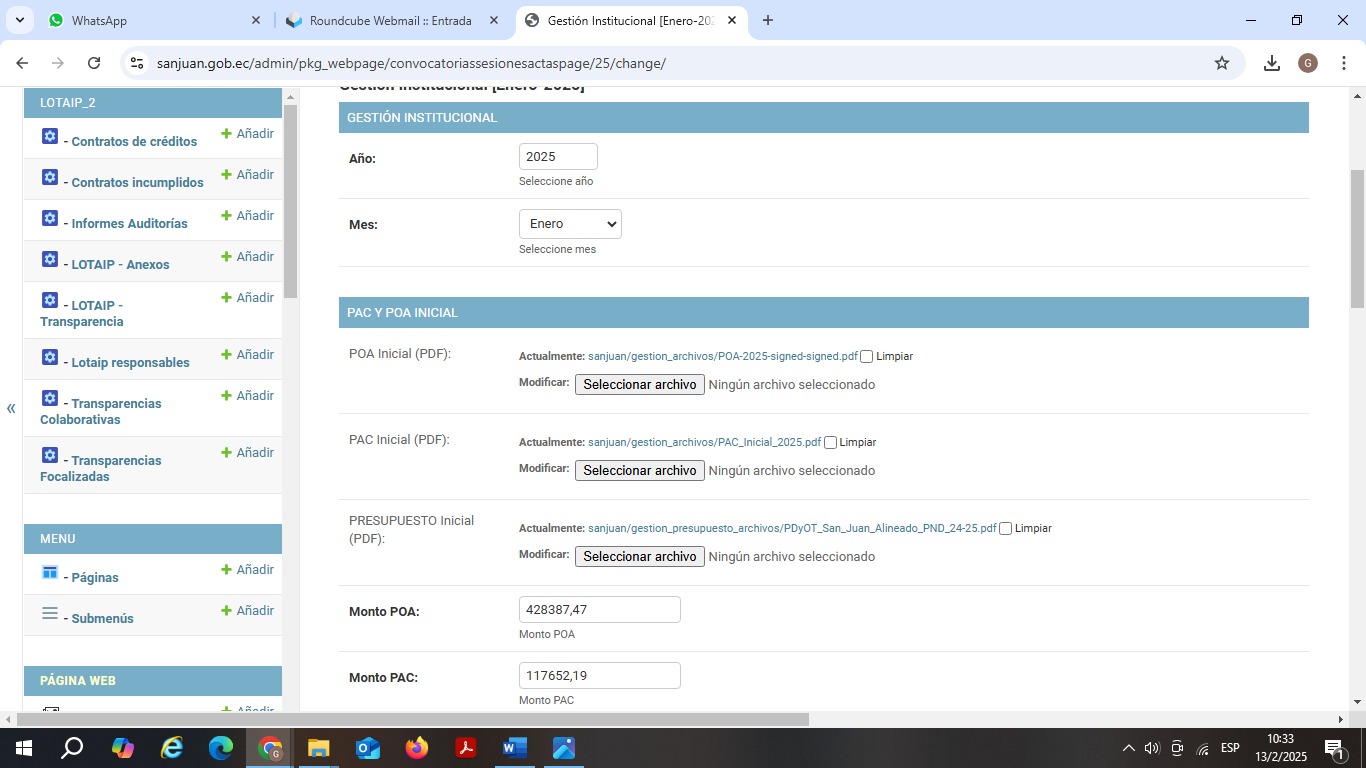
Task: Click the horizontal scrollbar at page bottom
Action: 412,719
